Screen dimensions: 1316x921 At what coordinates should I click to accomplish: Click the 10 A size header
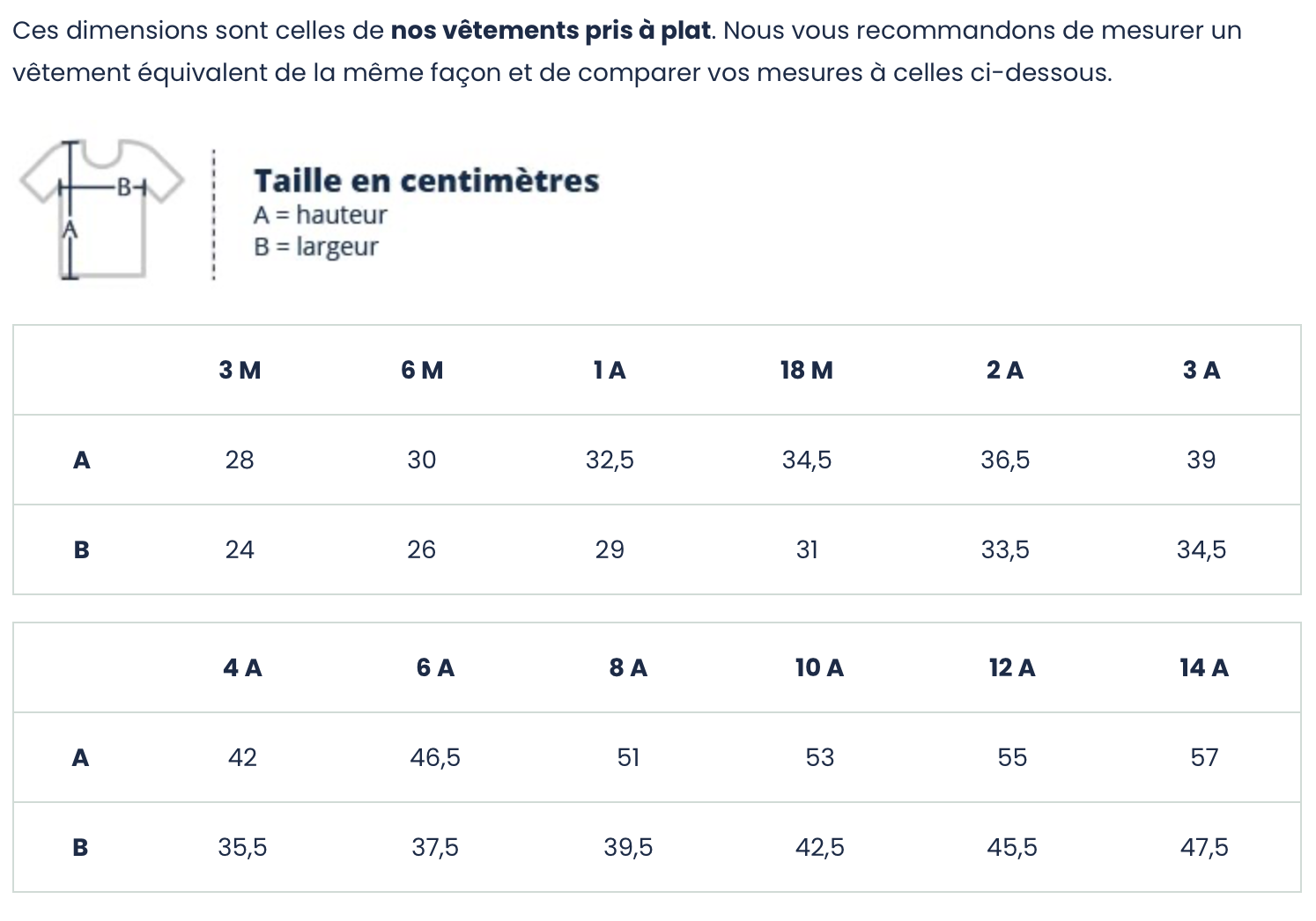coord(819,668)
